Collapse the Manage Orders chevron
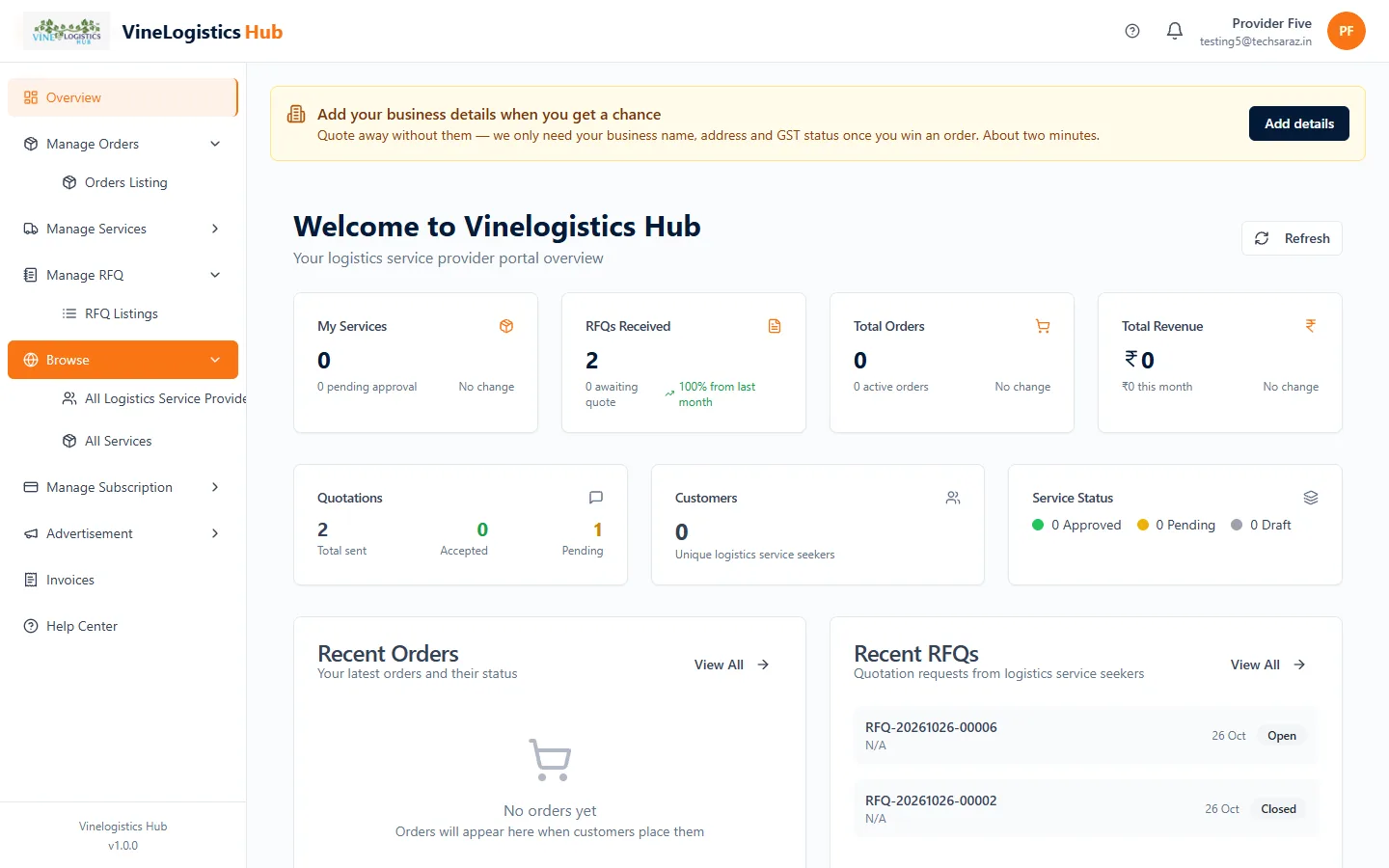This screenshot has height=868, width=1389. point(215,144)
